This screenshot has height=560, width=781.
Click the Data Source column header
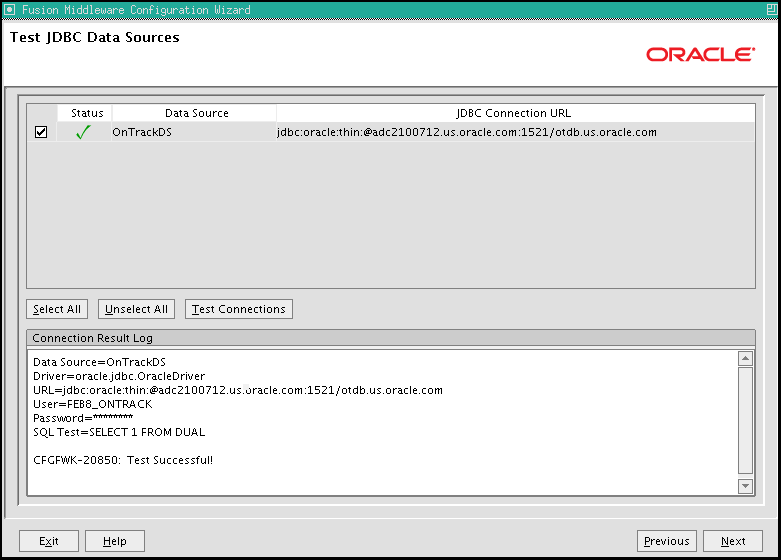(x=194, y=113)
